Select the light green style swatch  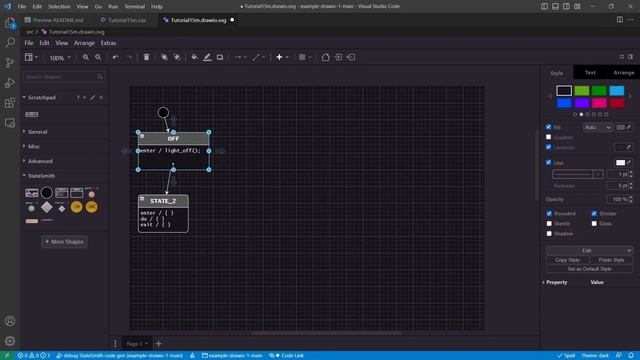click(582, 91)
